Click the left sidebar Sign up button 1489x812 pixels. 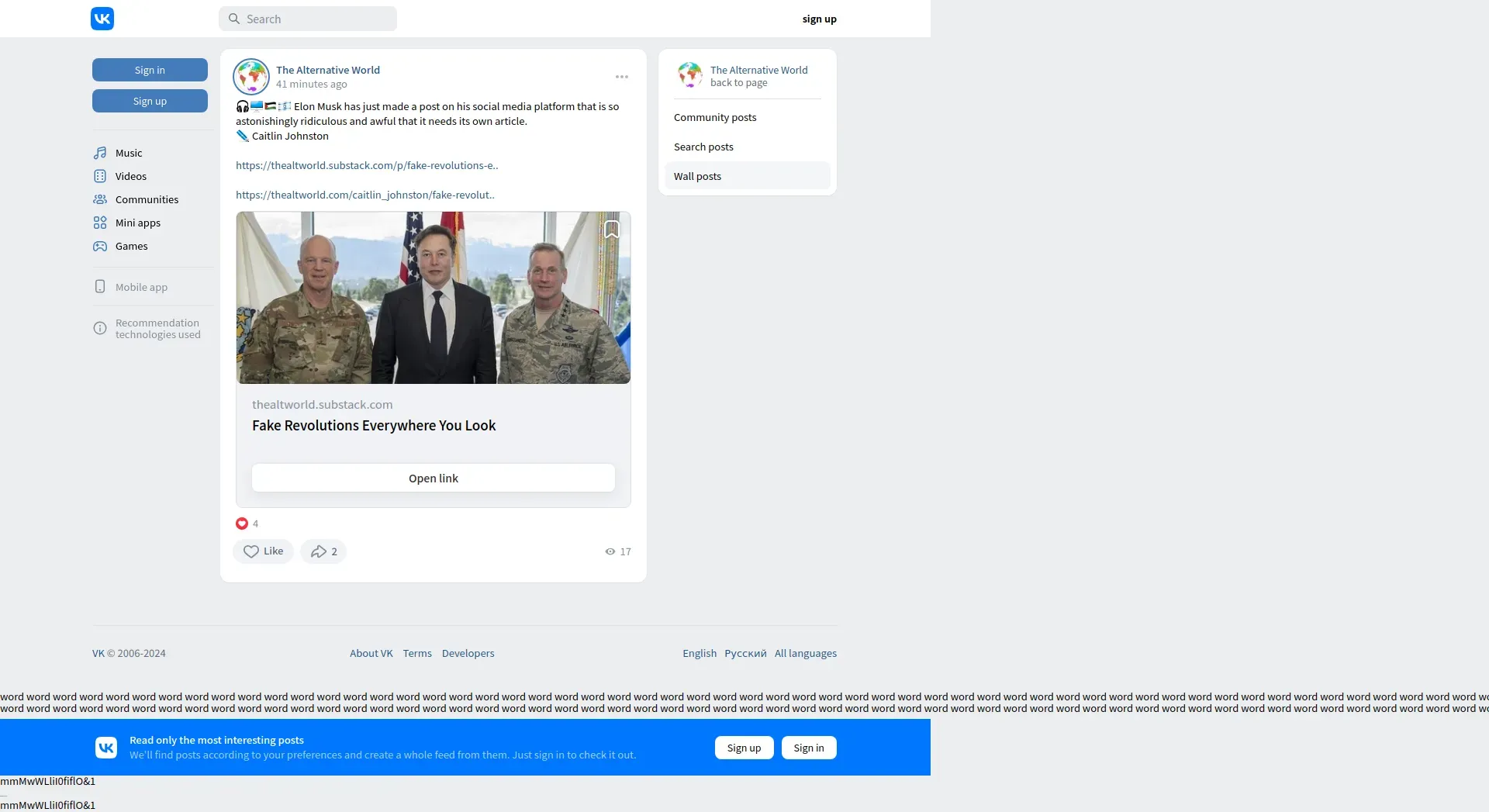pyautogui.click(x=150, y=101)
